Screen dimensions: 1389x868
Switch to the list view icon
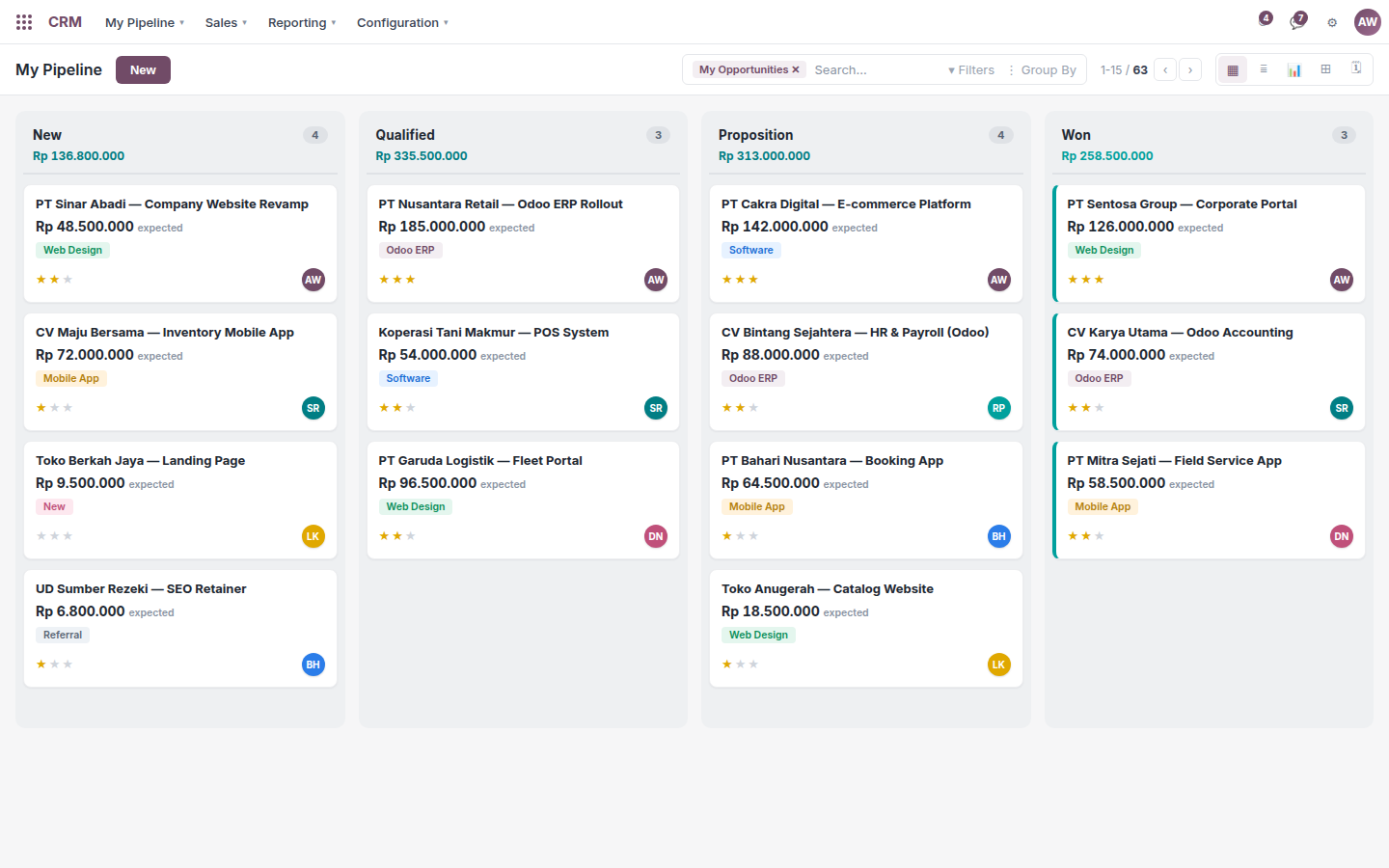click(1264, 69)
